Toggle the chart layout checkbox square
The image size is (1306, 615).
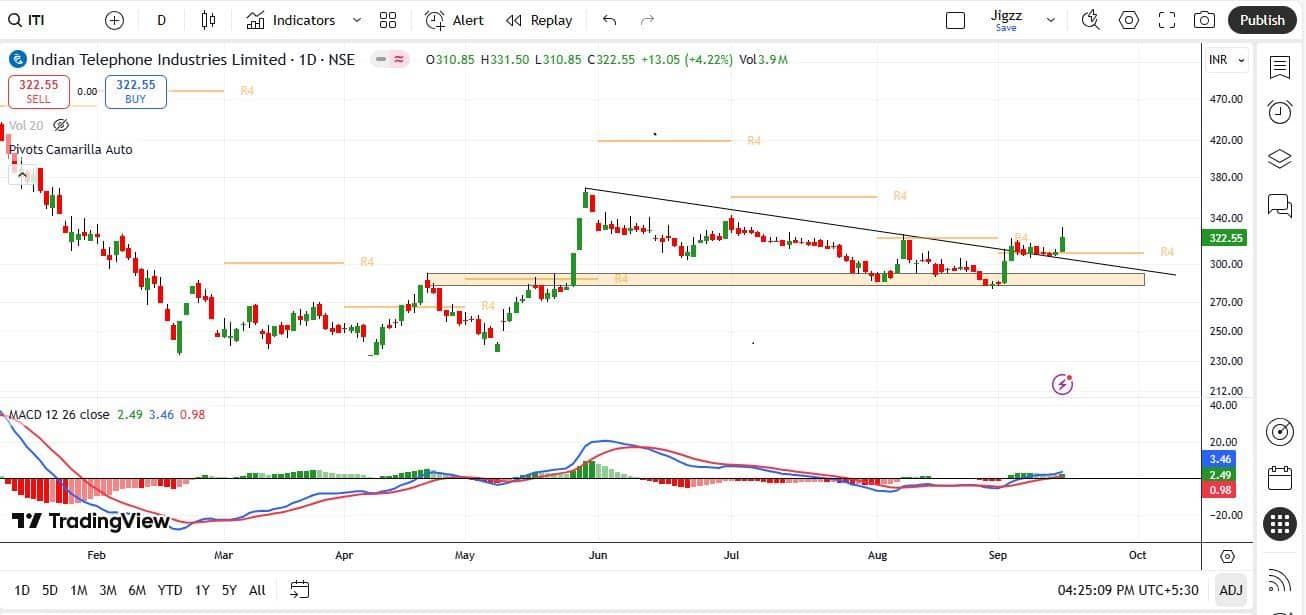coord(955,20)
